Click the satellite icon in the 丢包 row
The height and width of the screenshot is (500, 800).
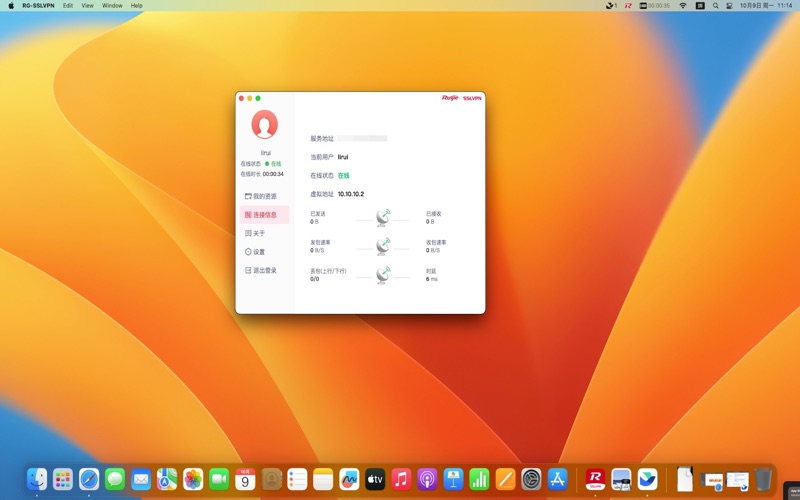point(383,274)
